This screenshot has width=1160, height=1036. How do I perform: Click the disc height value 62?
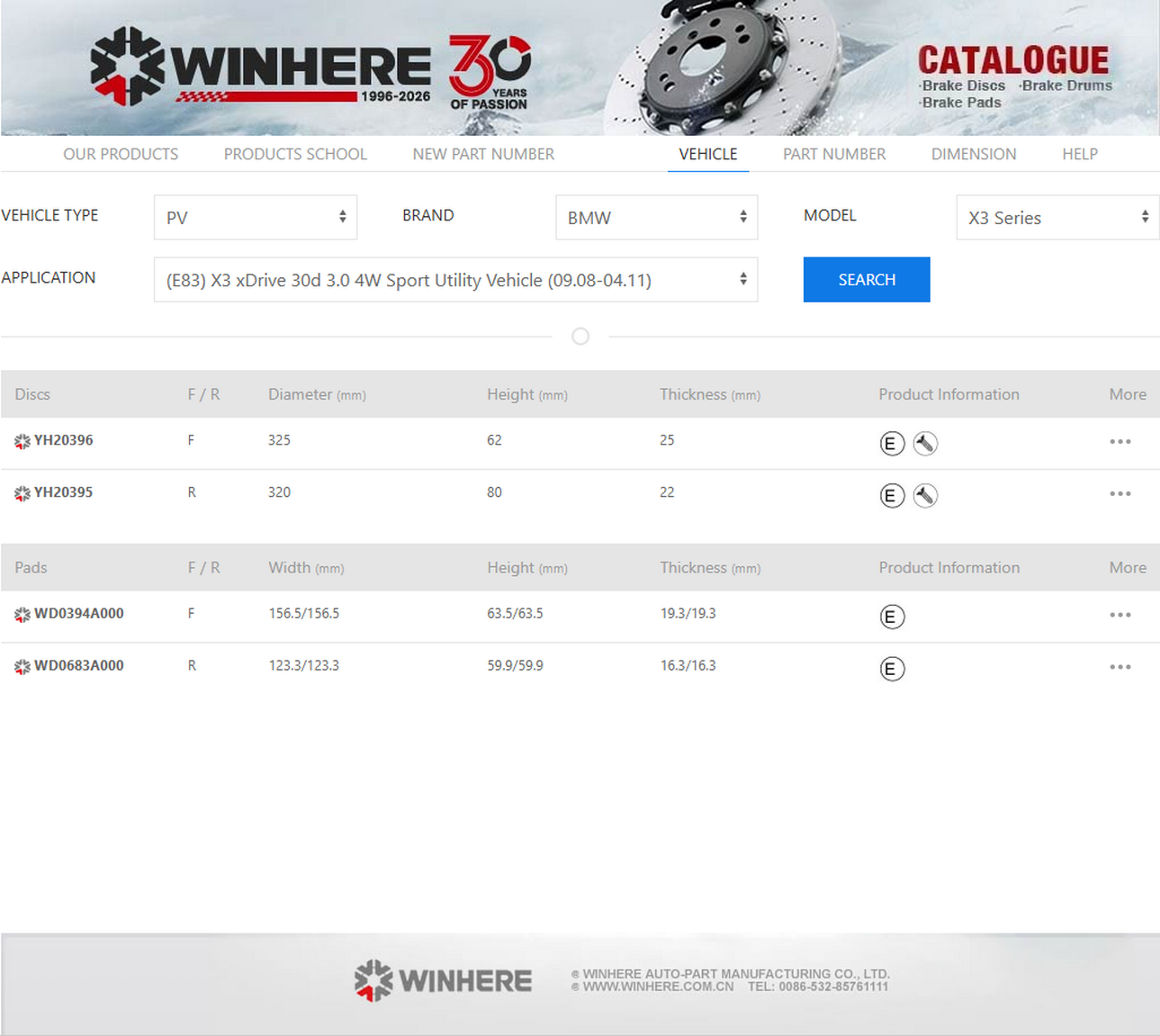click(494, 440)
